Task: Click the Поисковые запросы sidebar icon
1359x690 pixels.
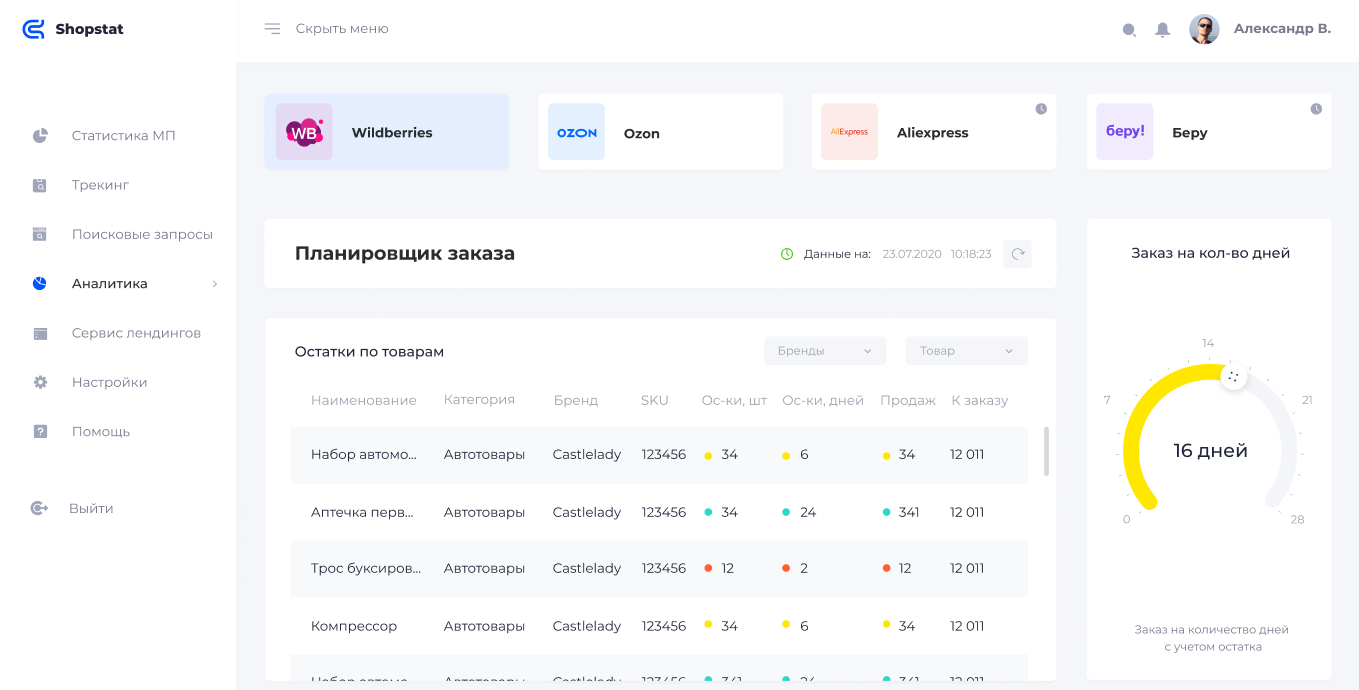Action: coord(39,233)
